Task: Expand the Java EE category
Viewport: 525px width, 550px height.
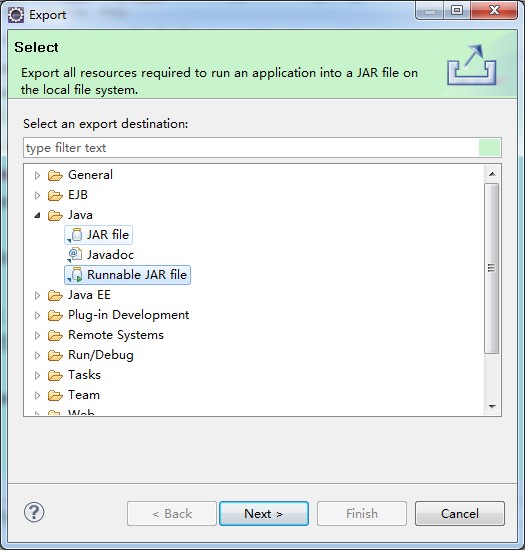Action: pos(37,295)
